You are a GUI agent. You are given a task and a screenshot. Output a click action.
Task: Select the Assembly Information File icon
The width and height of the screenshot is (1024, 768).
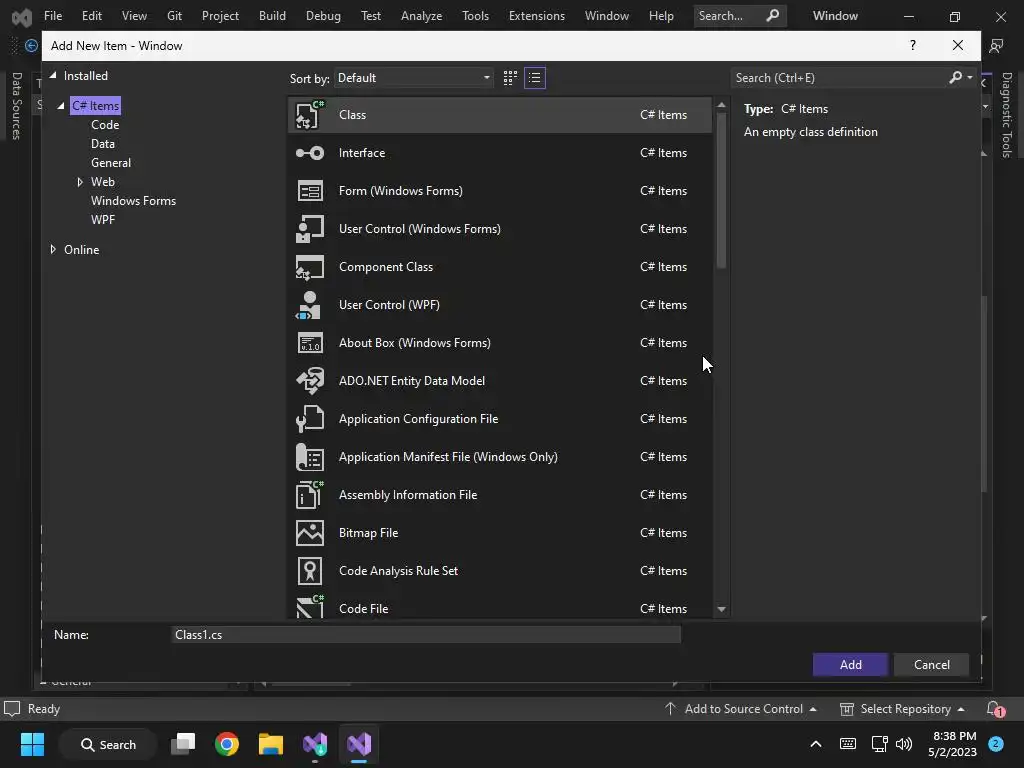(x=310, y=494)
